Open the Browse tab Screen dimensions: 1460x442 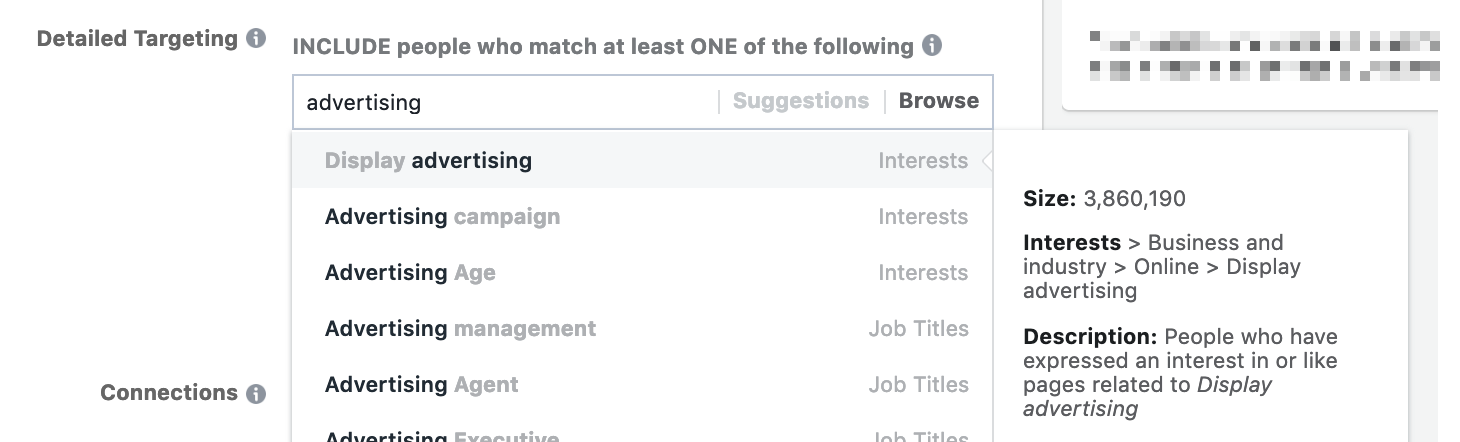pos(938,101)
